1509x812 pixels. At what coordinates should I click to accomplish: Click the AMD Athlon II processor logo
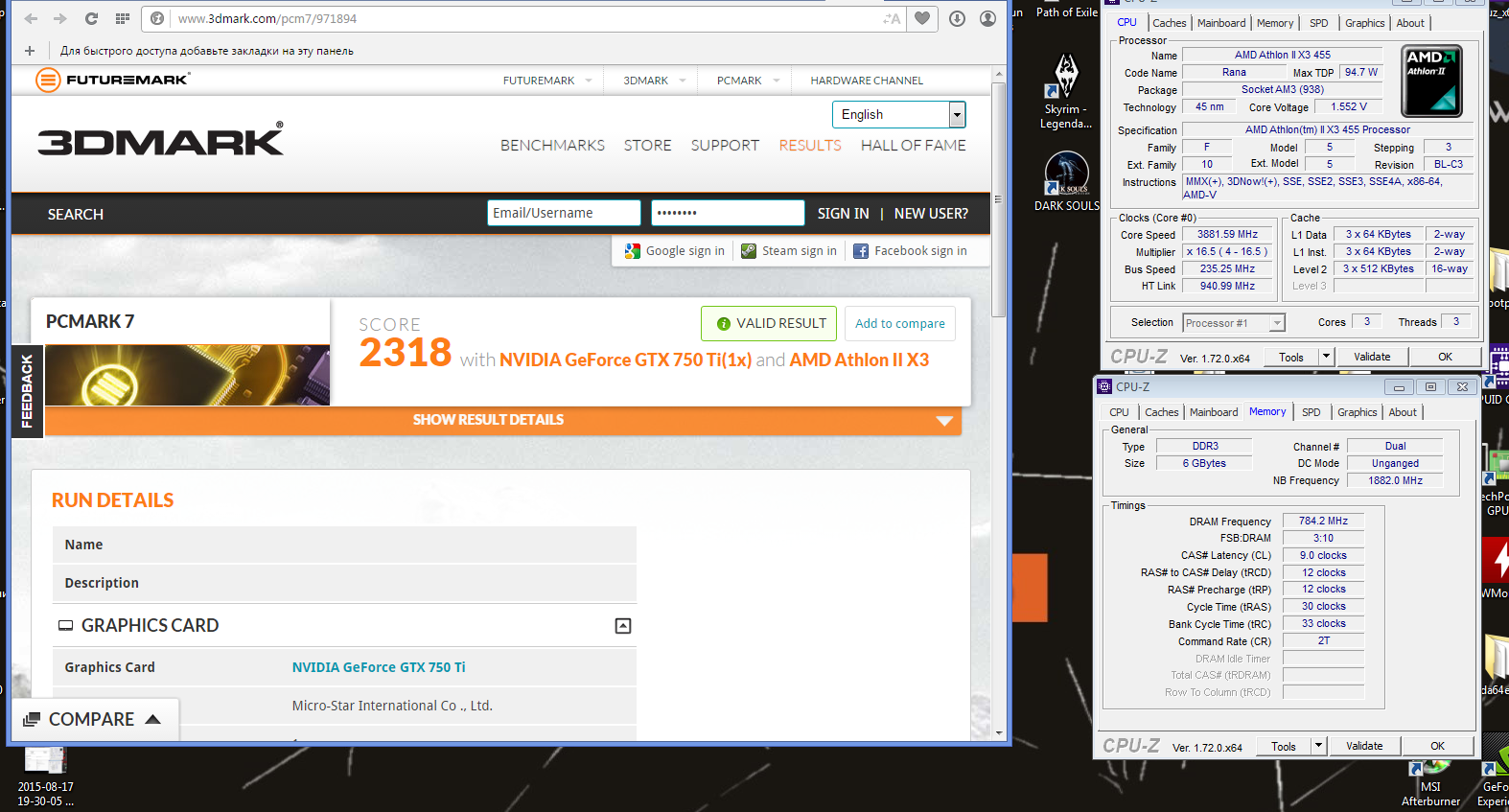click(x=1431, y=81)
